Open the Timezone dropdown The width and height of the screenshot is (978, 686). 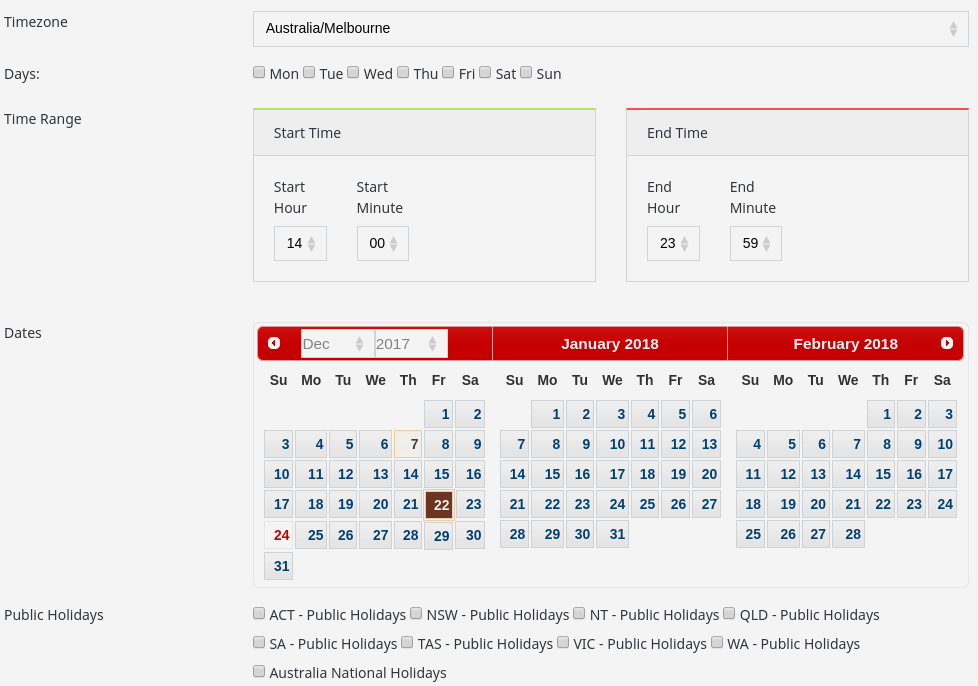click(610, 28)
